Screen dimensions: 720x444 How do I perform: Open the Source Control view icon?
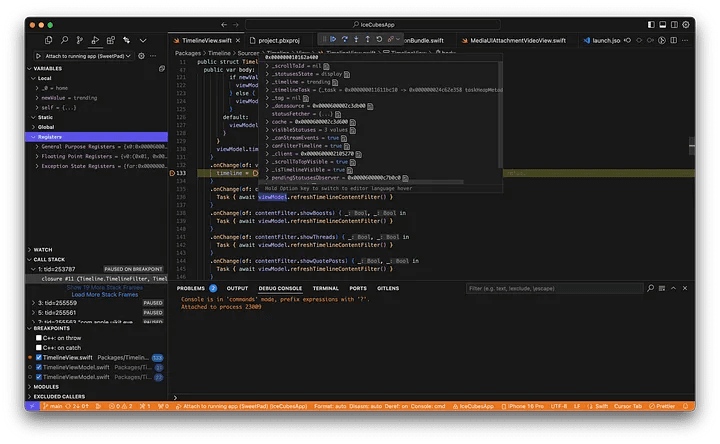(79, 40)
